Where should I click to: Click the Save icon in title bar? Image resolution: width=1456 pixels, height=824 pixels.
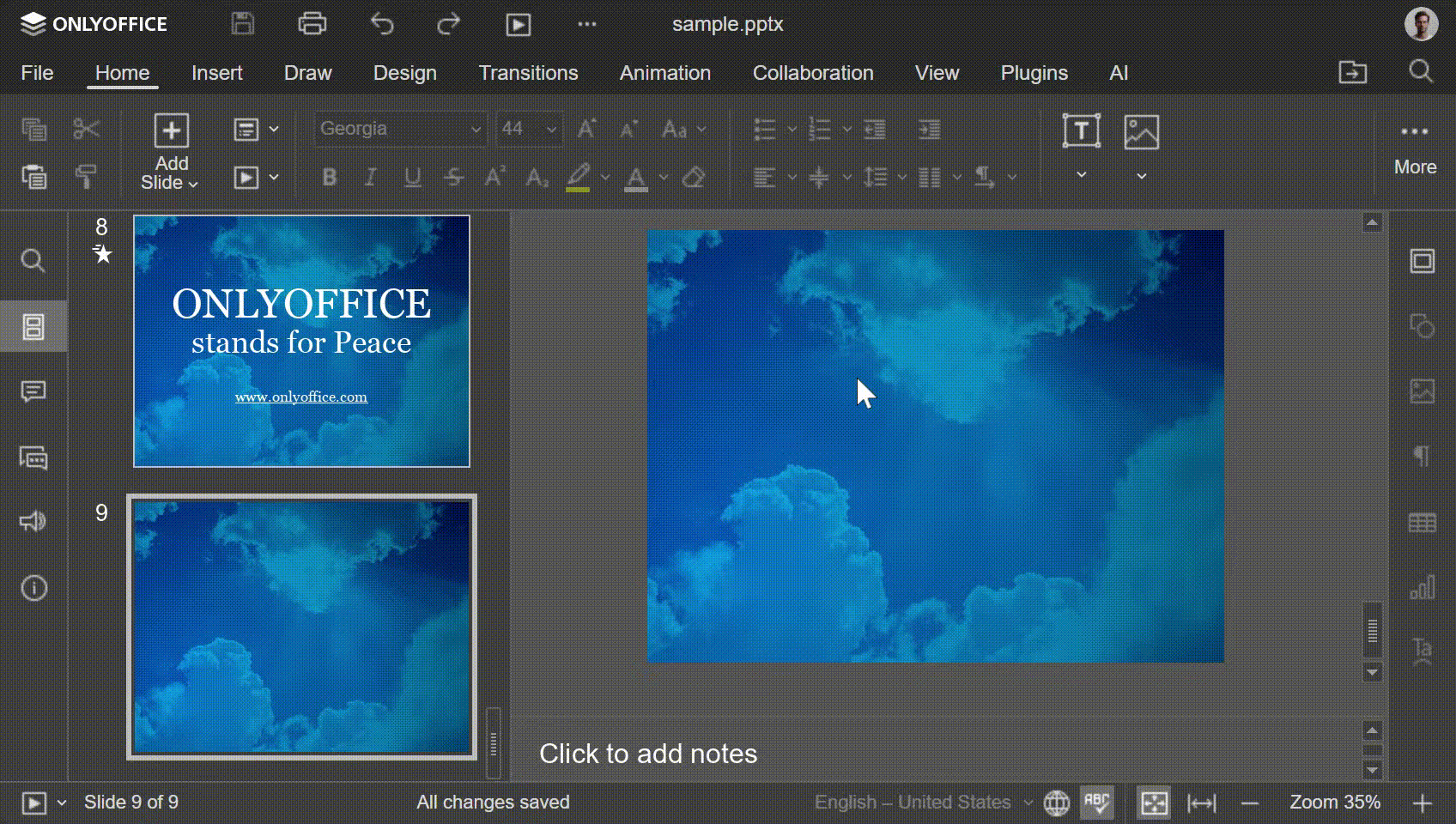click(243, 24)
